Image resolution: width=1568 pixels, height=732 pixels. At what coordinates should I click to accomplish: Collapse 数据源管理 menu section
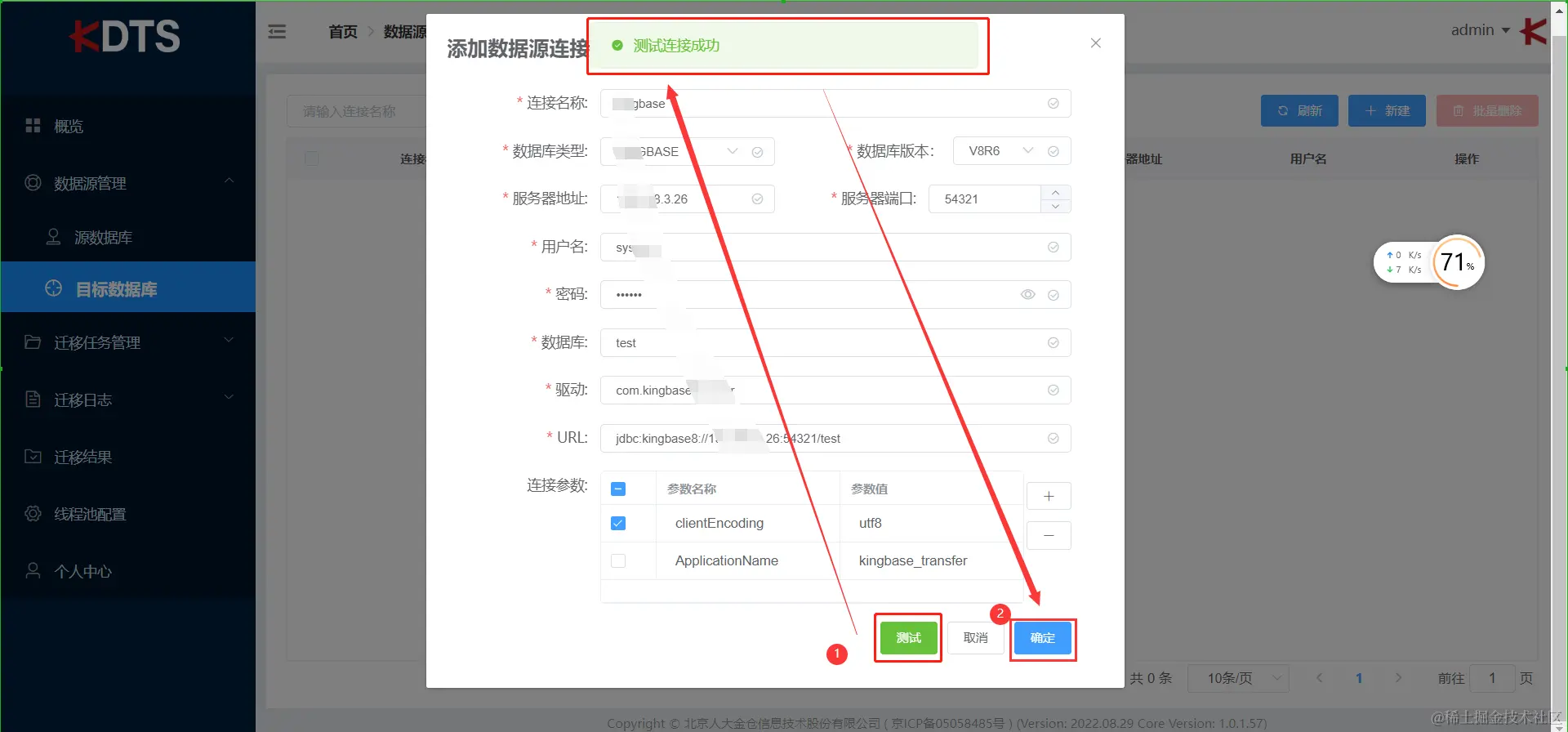[x=128, y=183]
